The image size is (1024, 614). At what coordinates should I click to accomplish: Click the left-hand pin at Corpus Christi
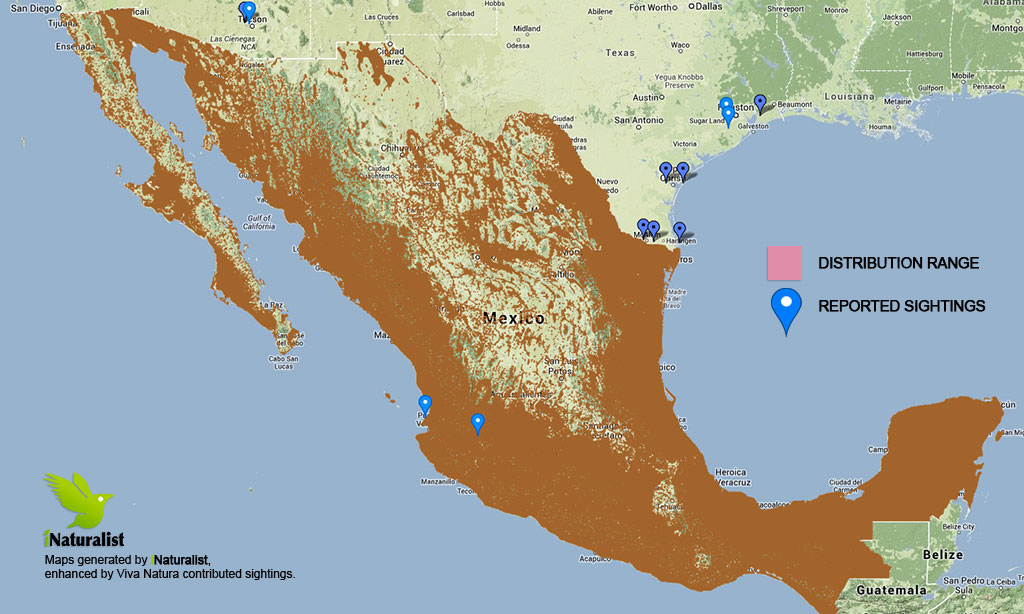[x=665, y=170]
